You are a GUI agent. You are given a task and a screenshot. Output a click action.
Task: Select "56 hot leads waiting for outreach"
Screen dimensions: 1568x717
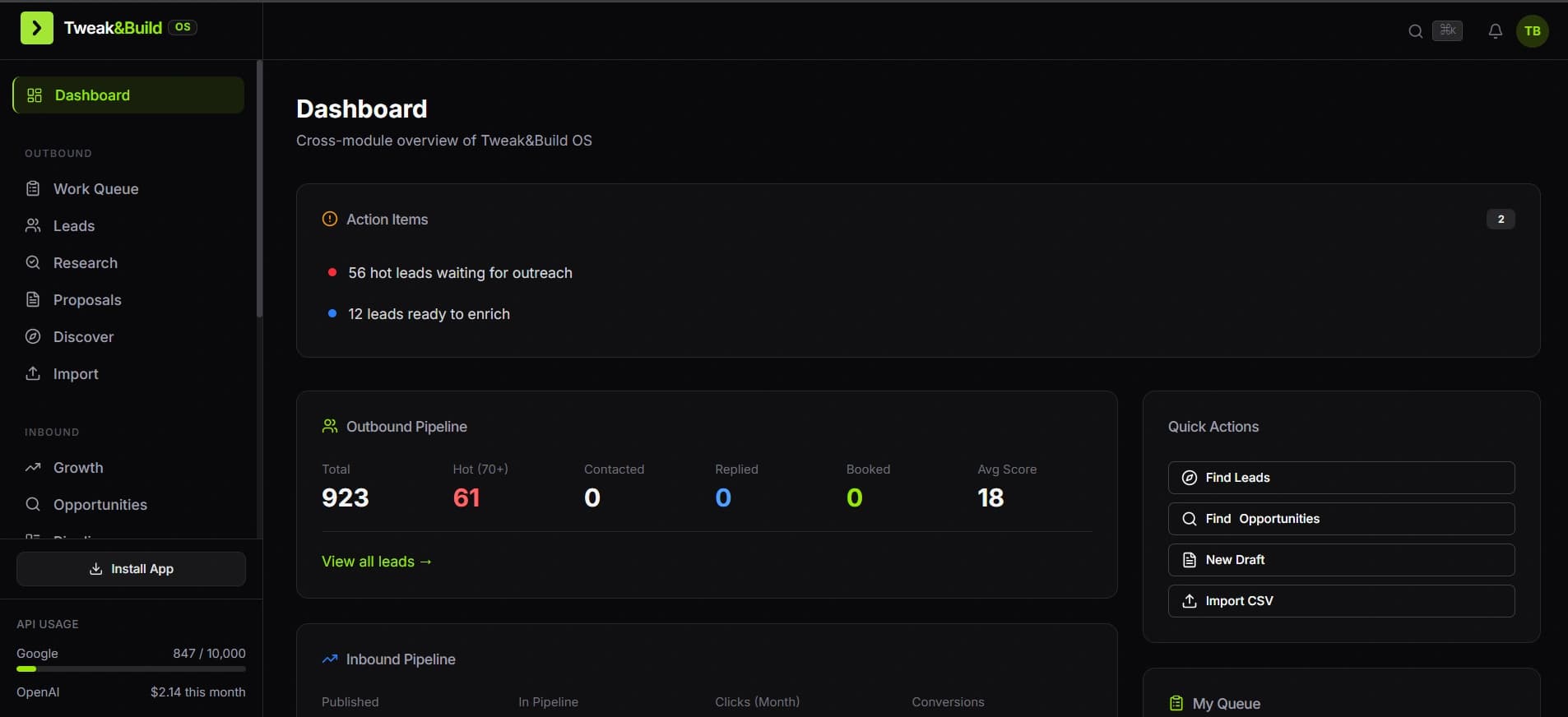[x=460, y=273]
